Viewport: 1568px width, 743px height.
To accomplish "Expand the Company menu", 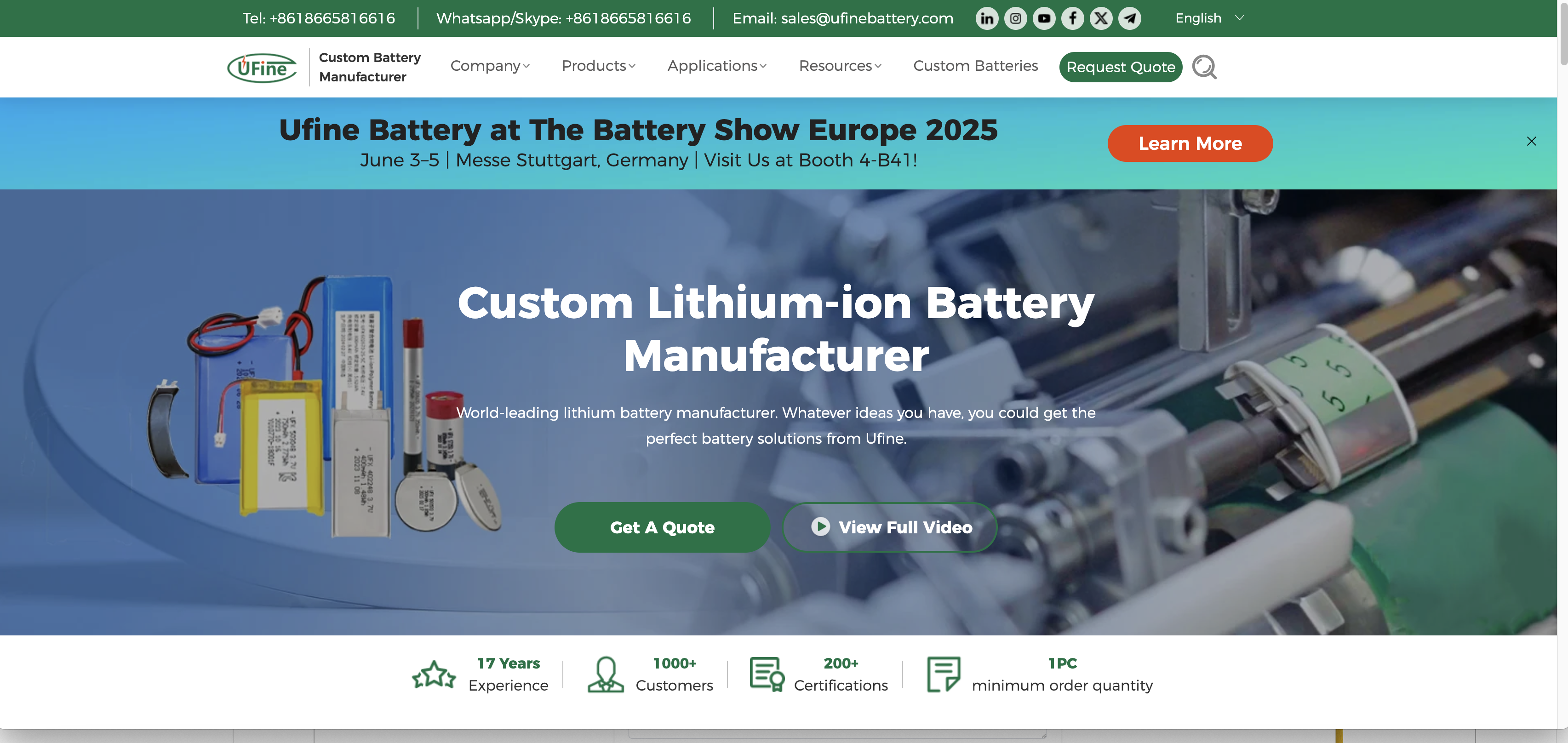I will point(490,66).
